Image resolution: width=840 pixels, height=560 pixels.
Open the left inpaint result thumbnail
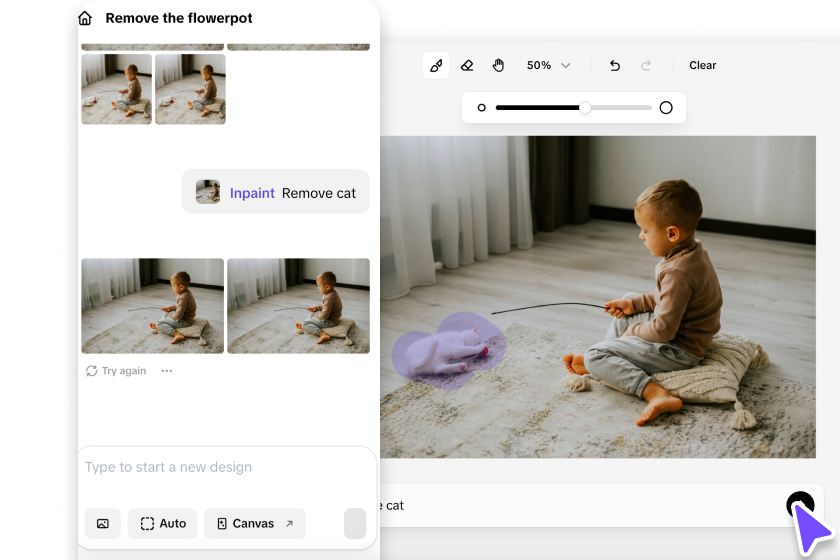tap(152, 306)
